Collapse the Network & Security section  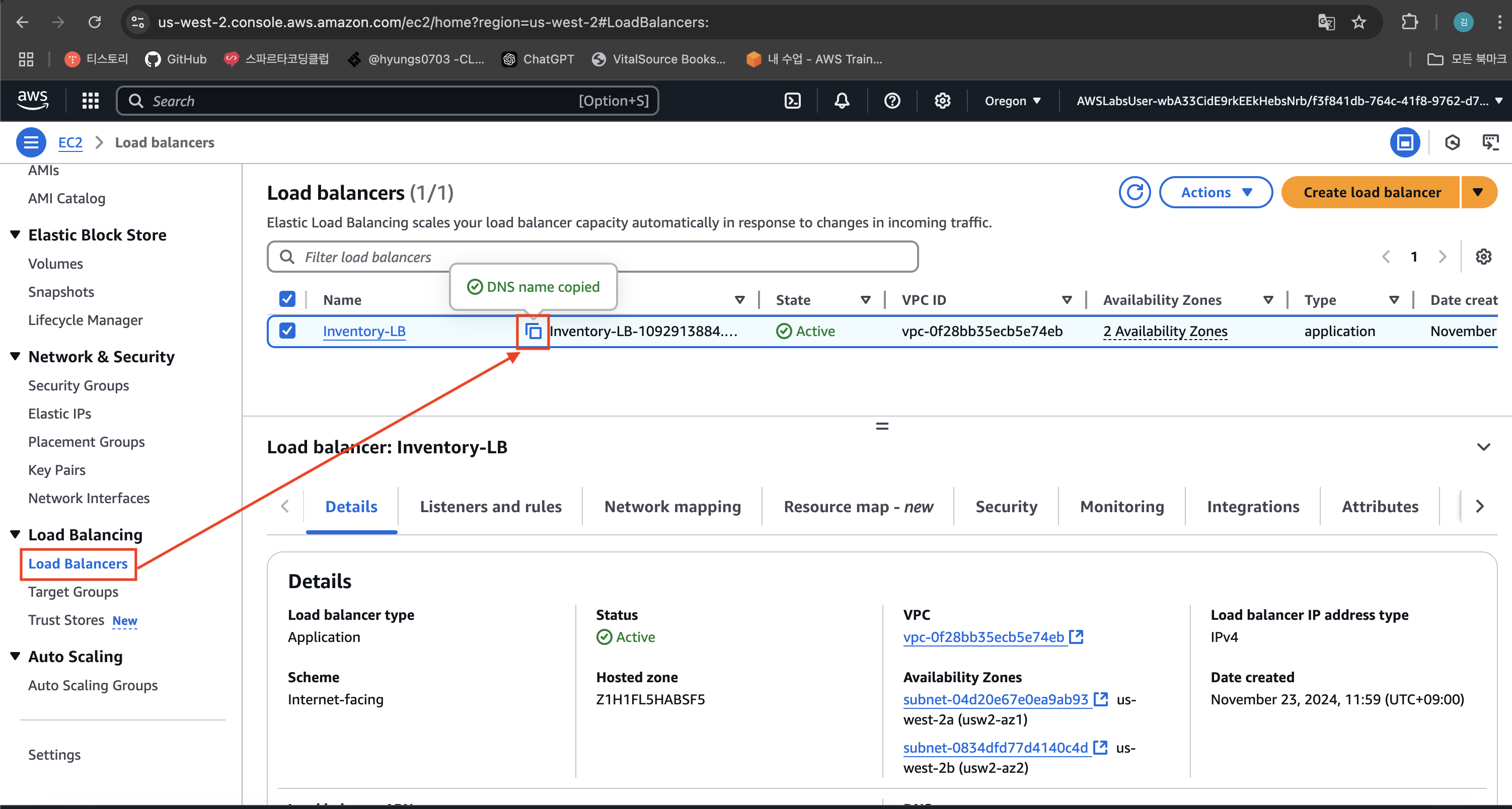click(15, 356)
